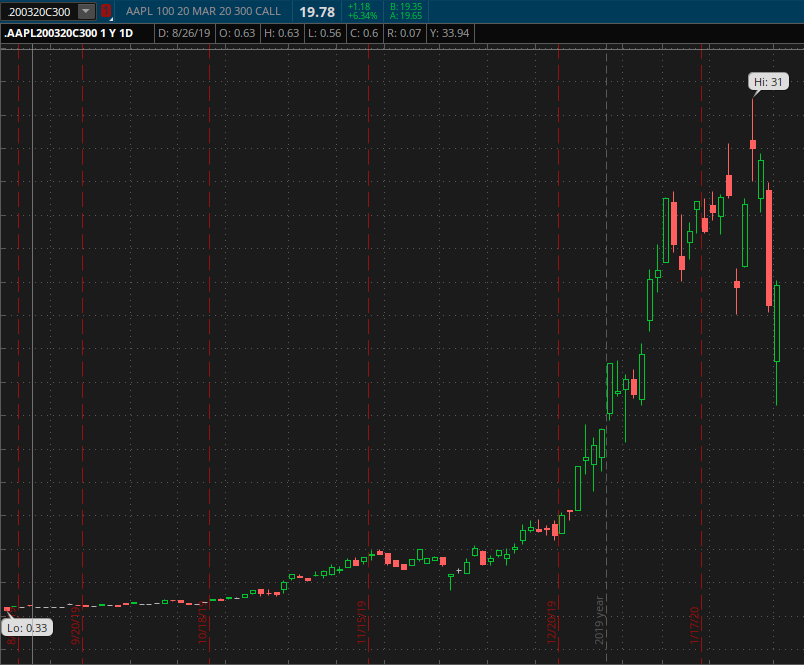Image resolution: width=804 pixels, height=665 pixels.
Task: Click the high readout H: 0.63
Action: pos(282,33)
